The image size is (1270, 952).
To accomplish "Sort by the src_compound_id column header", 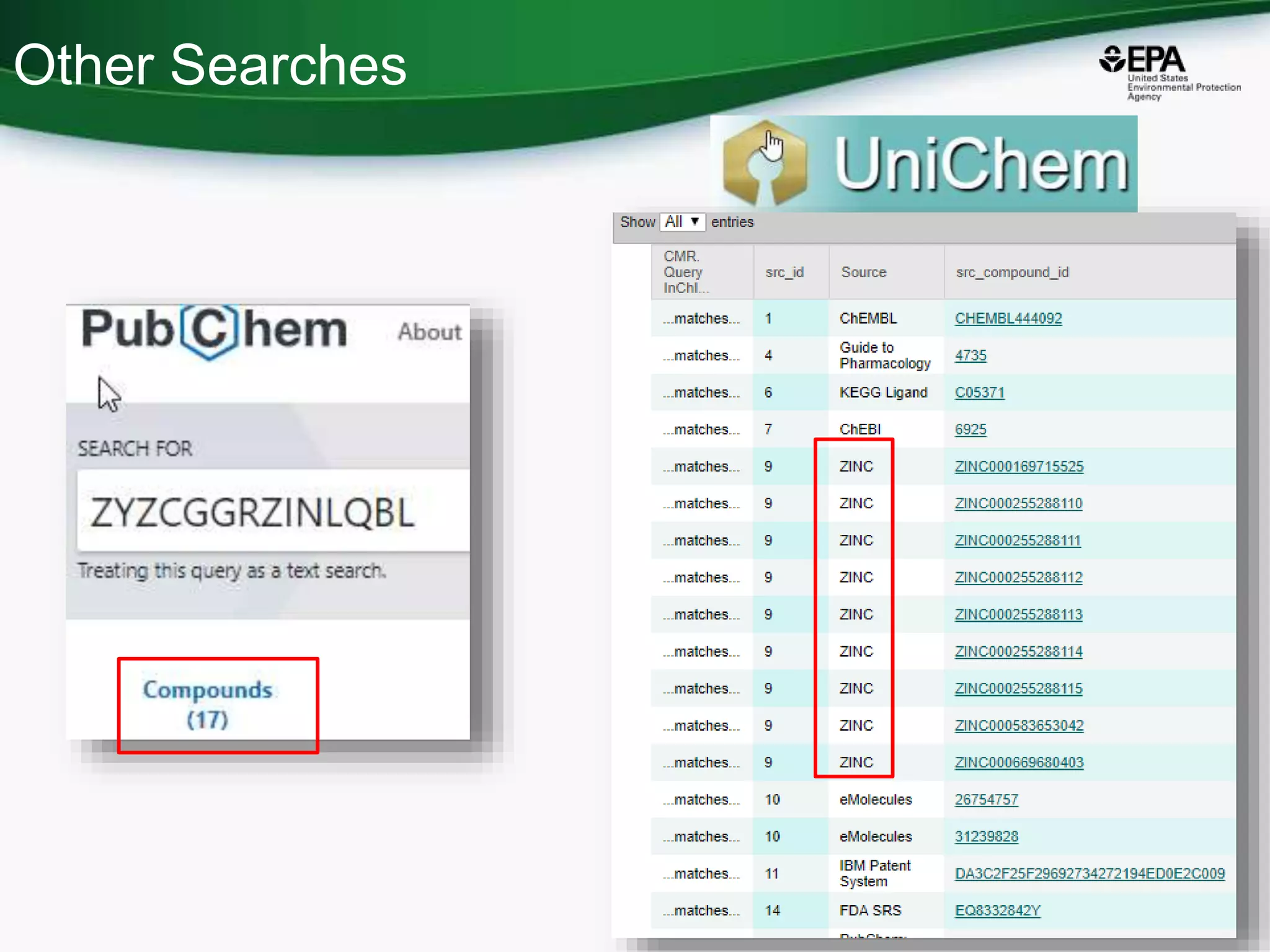I will [1012, 273].
